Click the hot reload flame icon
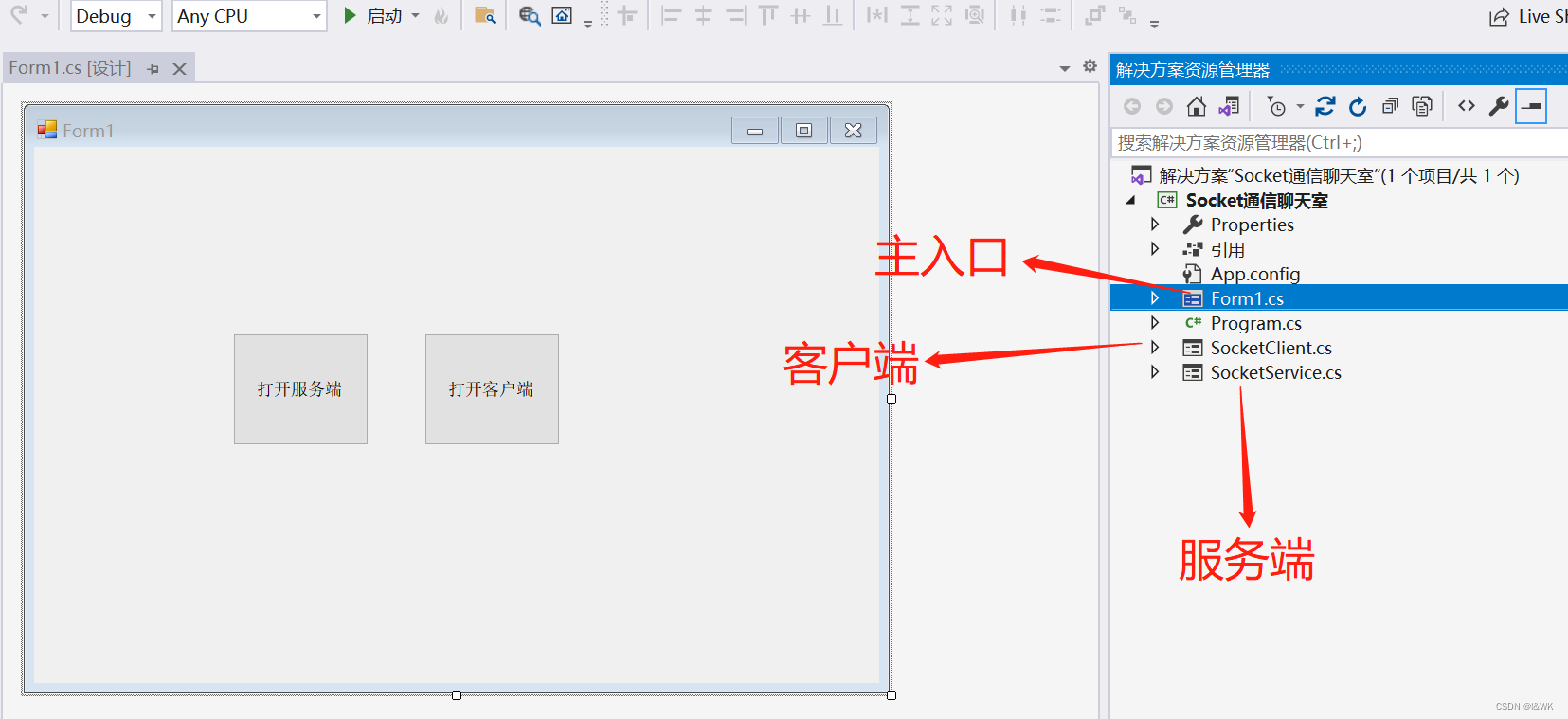The image size is (1568, 719). click(441, 16)
